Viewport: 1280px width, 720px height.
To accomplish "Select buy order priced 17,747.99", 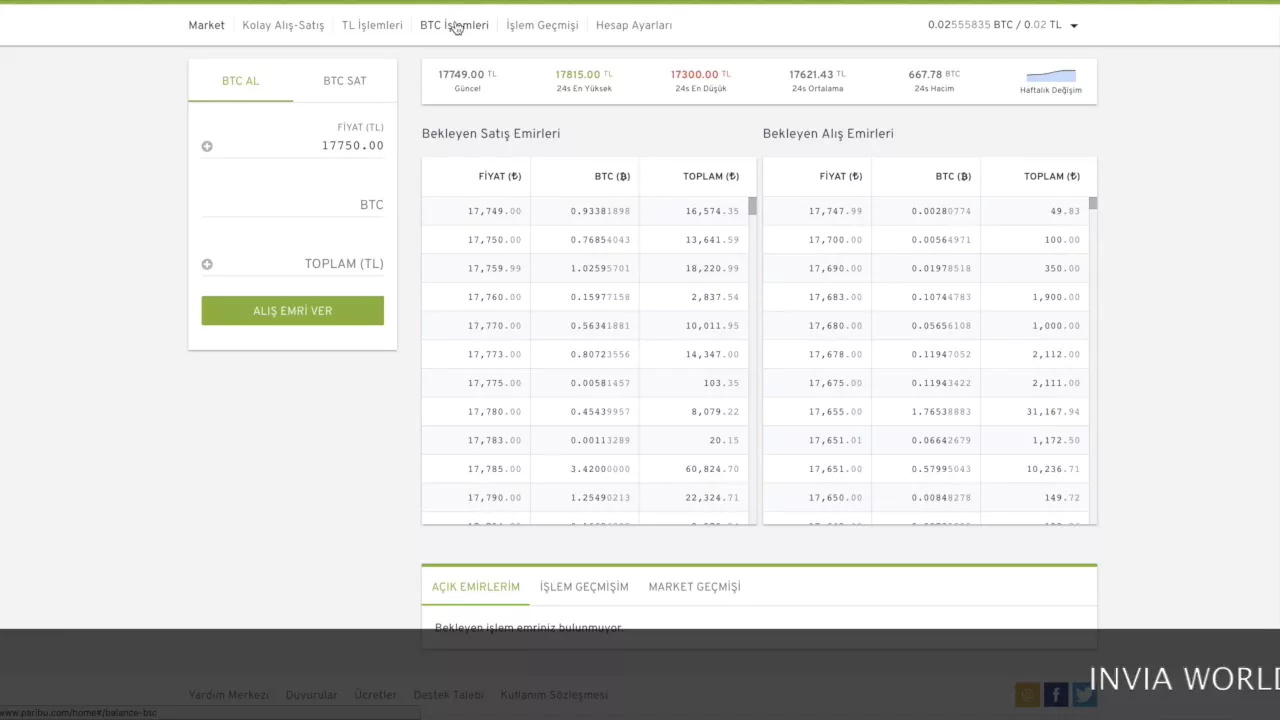I will pos(926,211).
